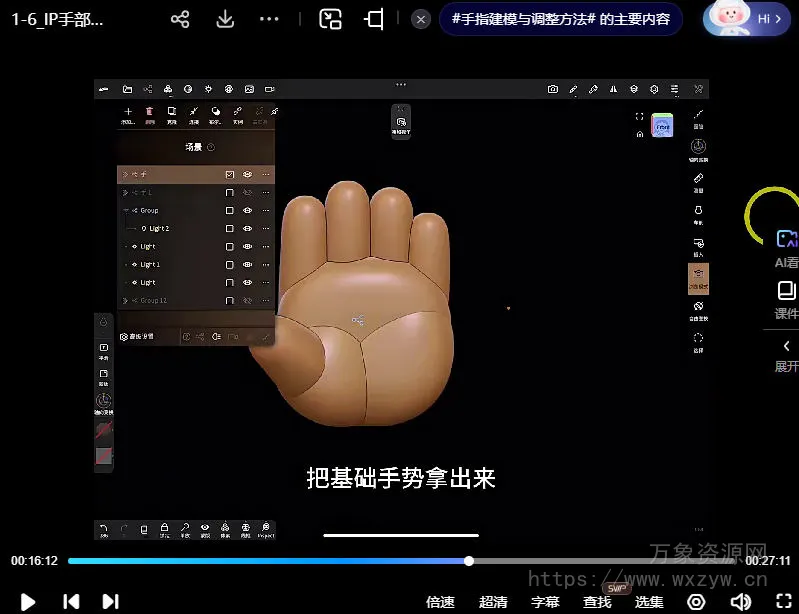Collapse the Group tree node arrow
The height and width of the screenshot is (614, 799).
(126, 211)
